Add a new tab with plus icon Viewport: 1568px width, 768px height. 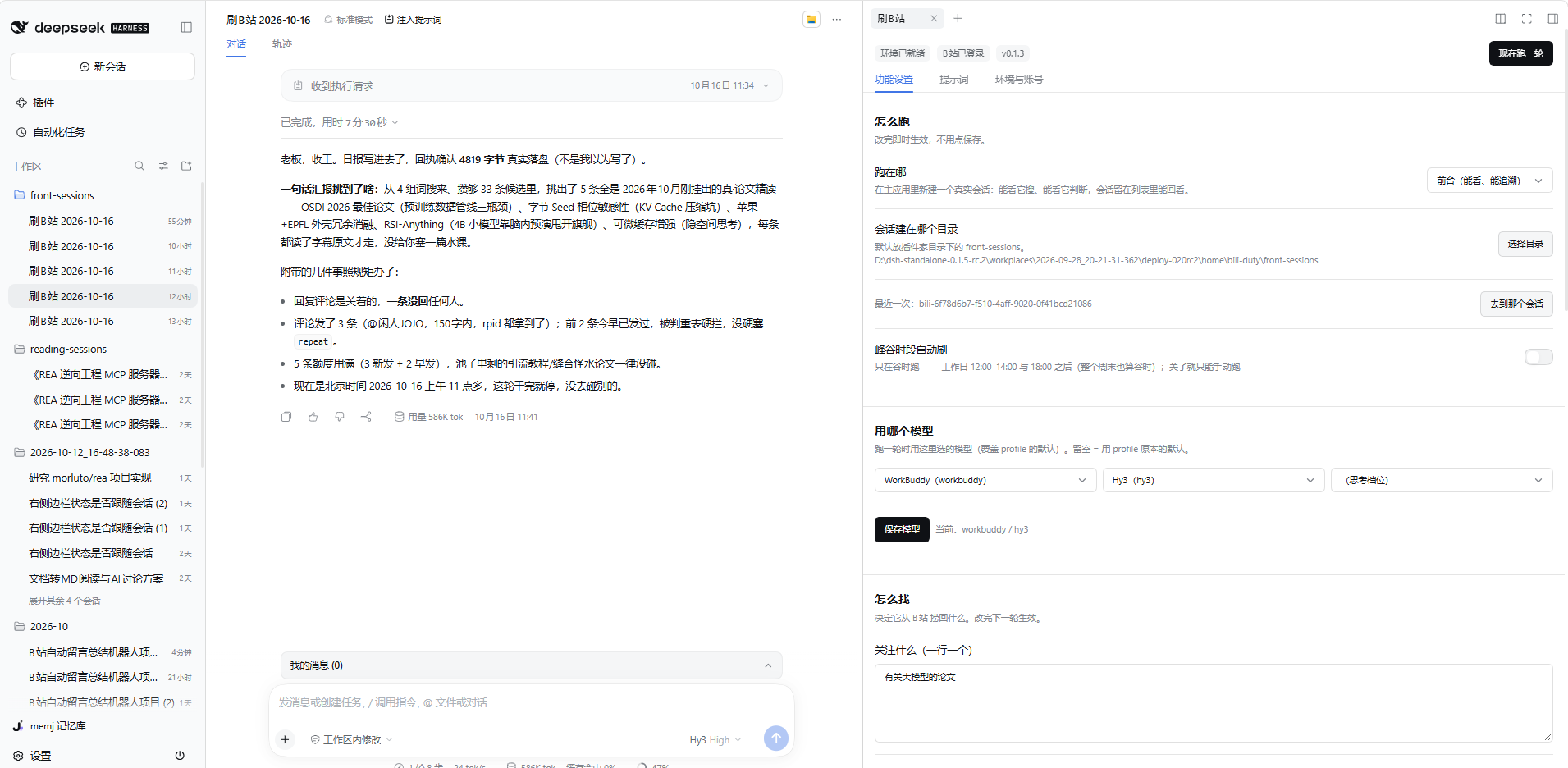click(x=958, y=18)
